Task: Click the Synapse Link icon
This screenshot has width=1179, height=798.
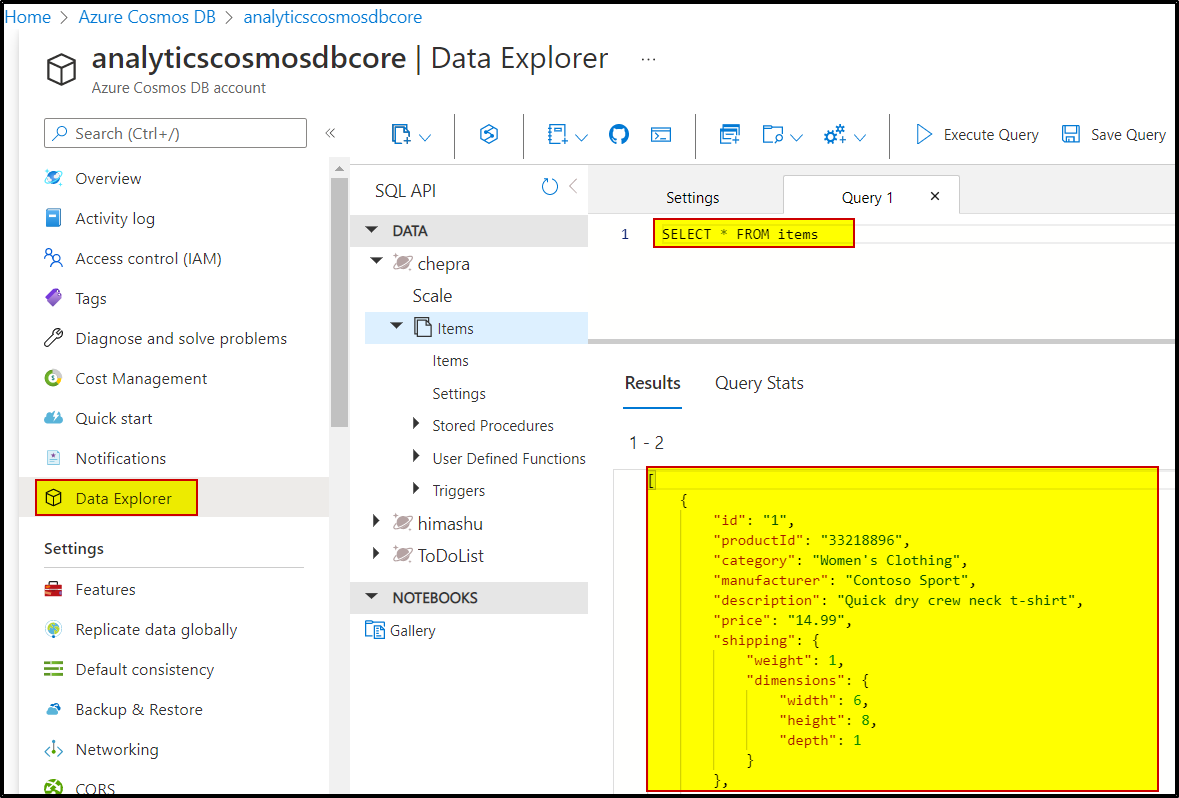Action: point(489,135)
